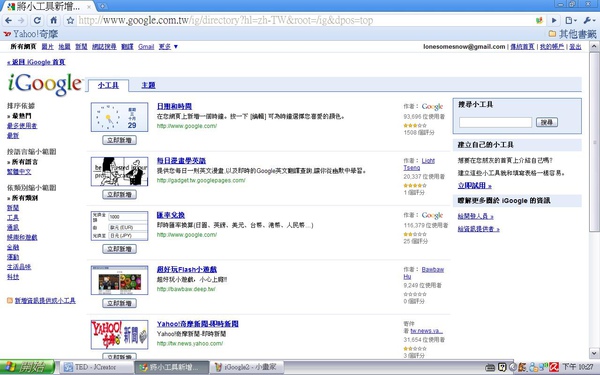Screen dimensions: 600x375
Task: Click the page scrollbar down arrow
Action: click(594, 353)
